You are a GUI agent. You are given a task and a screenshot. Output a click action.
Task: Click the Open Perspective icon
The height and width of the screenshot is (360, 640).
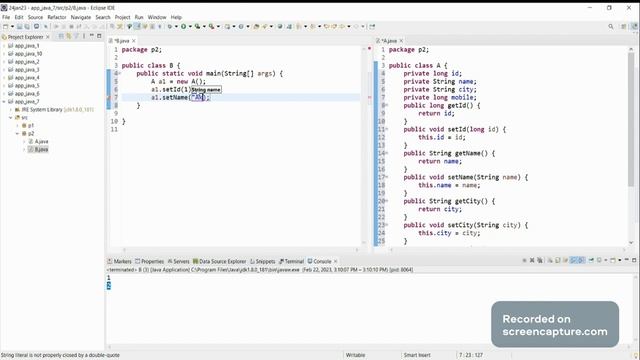coord(624,27)
